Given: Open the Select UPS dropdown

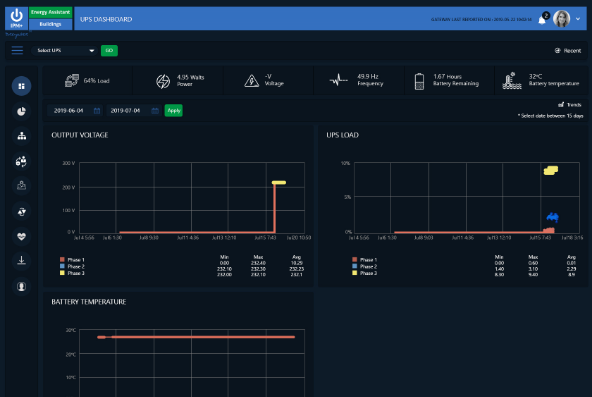Looking at the screenshot, I should tap(64, 51).
